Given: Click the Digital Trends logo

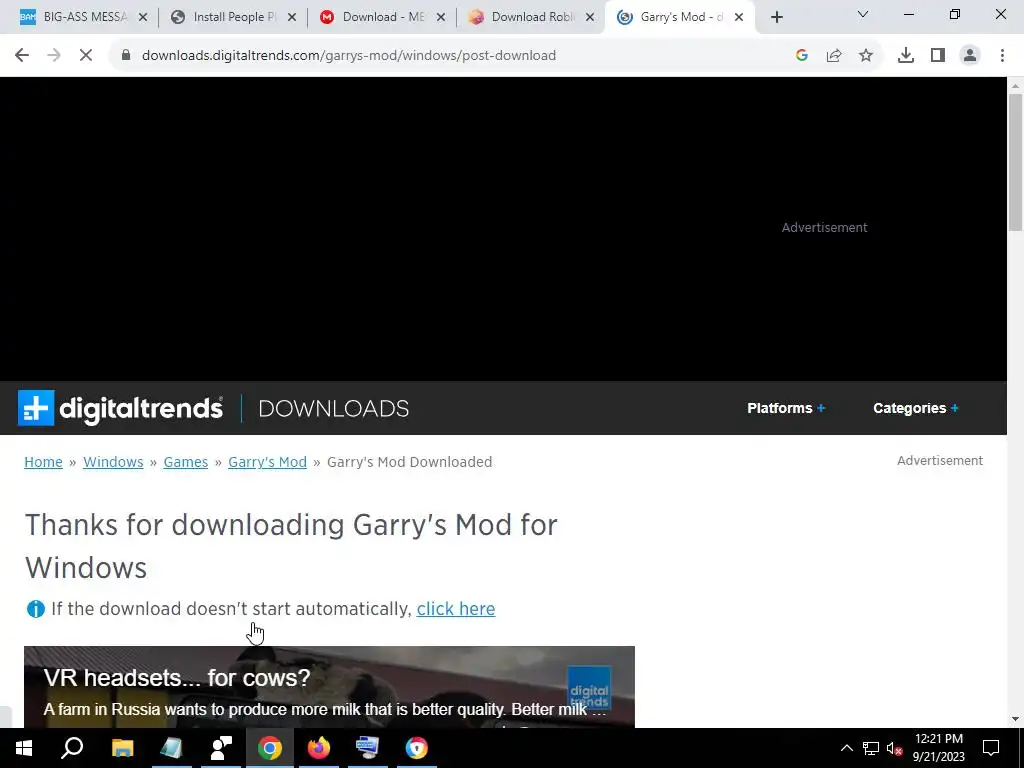Looking at the screenshot, I should [x=120, y=408].
